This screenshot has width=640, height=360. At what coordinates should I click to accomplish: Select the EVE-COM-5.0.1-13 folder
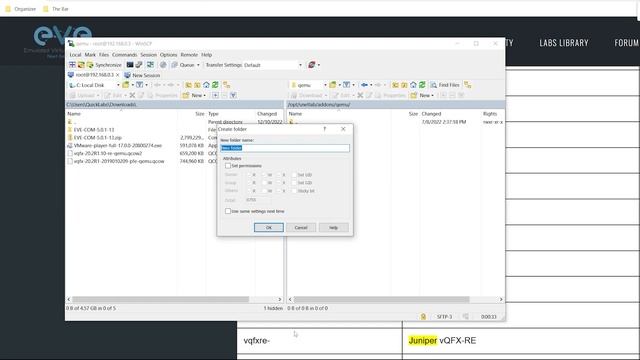click(94, 129)
